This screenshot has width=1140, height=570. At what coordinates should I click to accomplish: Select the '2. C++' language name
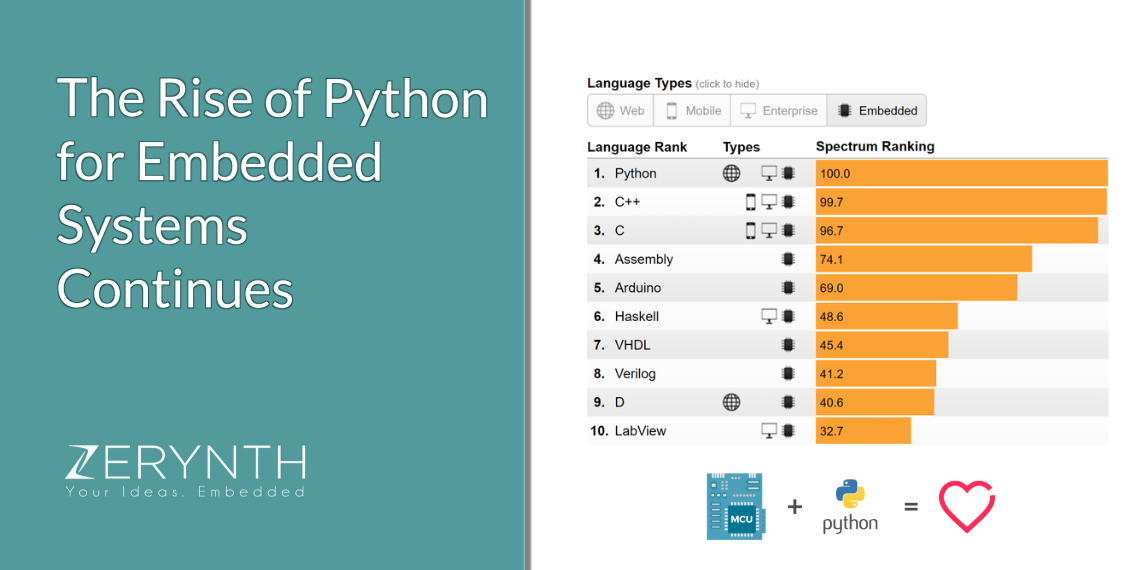(617, 202)
